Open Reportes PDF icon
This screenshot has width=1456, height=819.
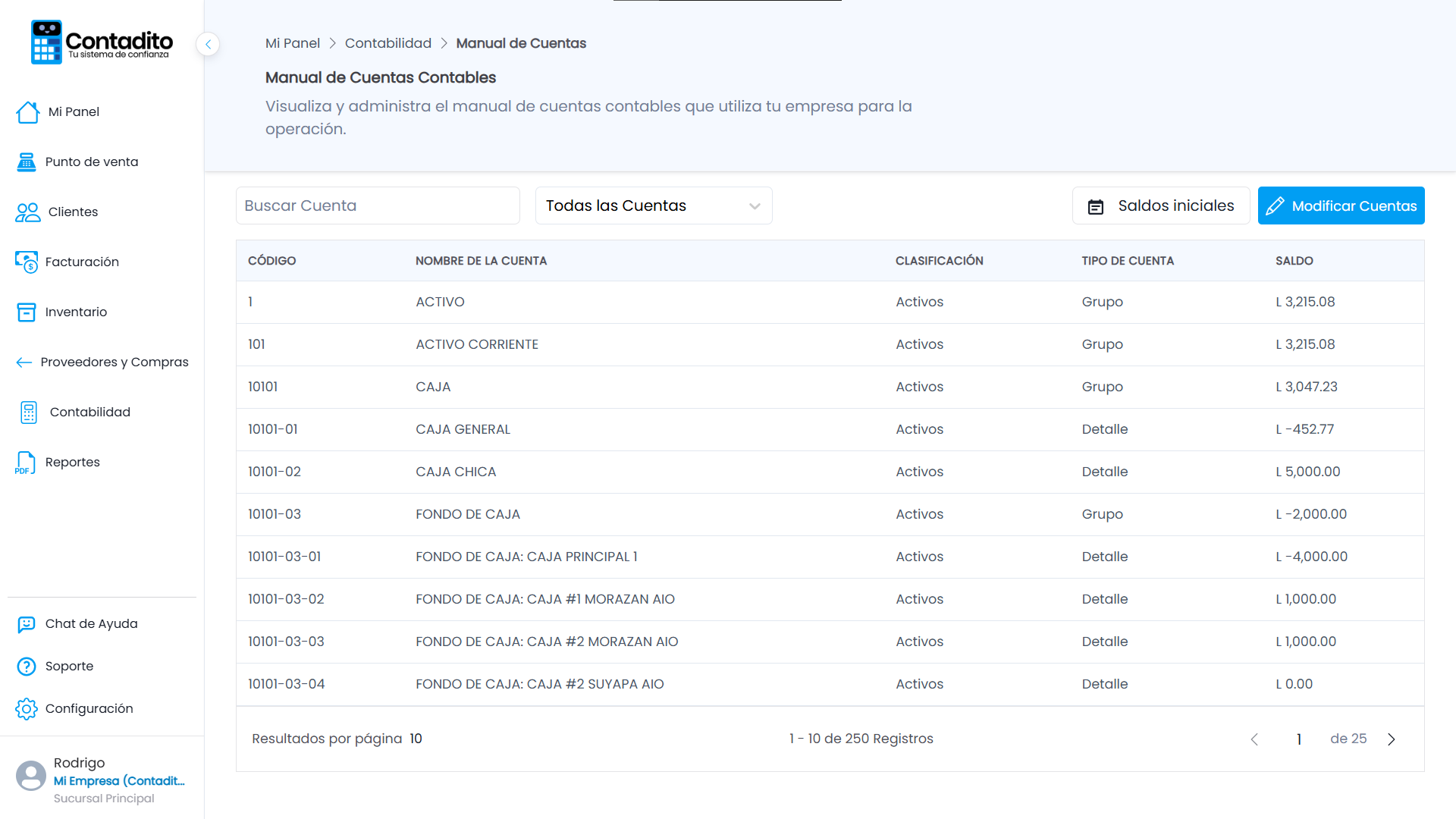(25, 463)
